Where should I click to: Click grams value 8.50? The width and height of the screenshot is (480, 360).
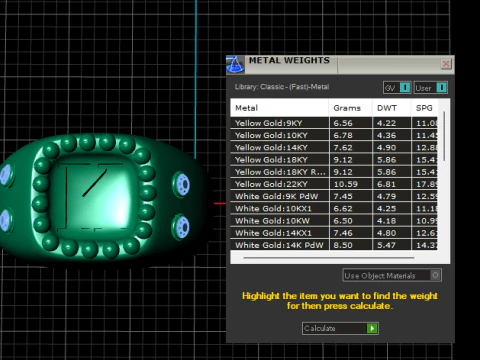coord(343,245)
